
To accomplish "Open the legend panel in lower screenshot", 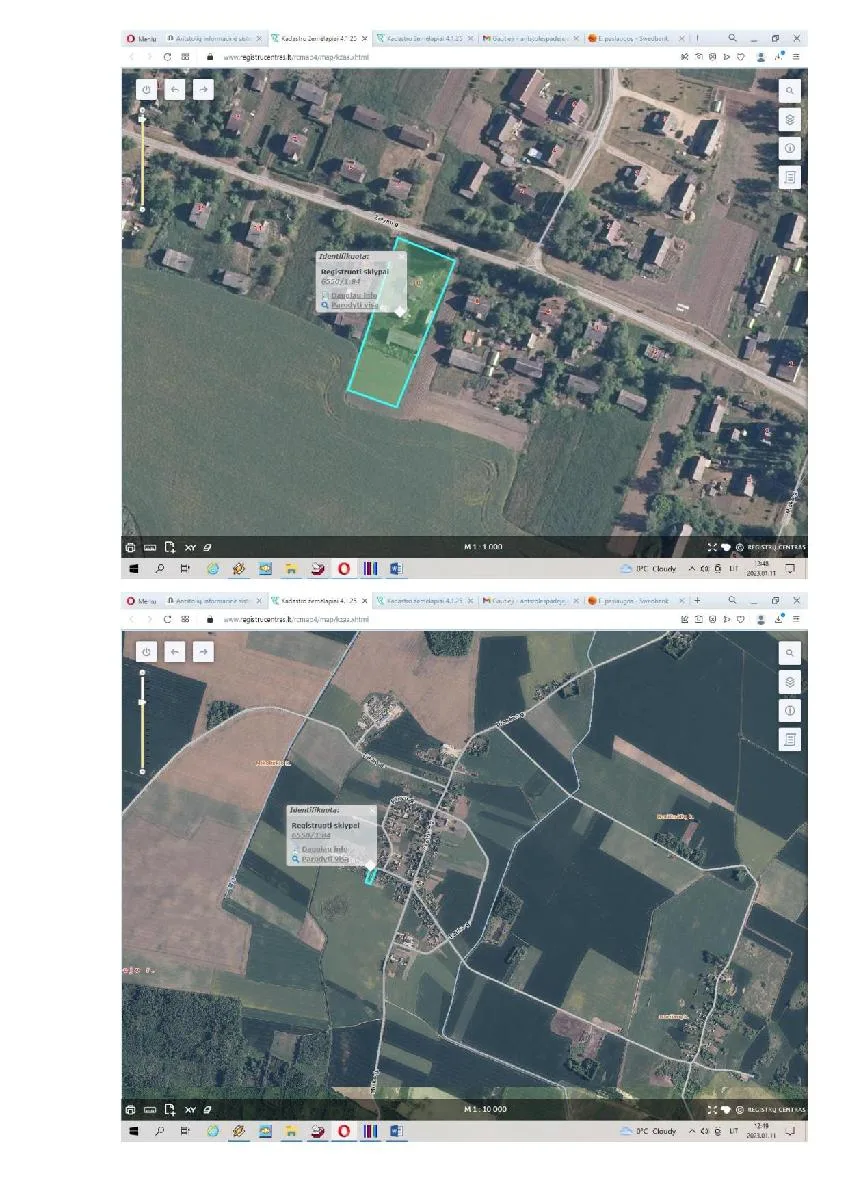I will click(790, 740).
